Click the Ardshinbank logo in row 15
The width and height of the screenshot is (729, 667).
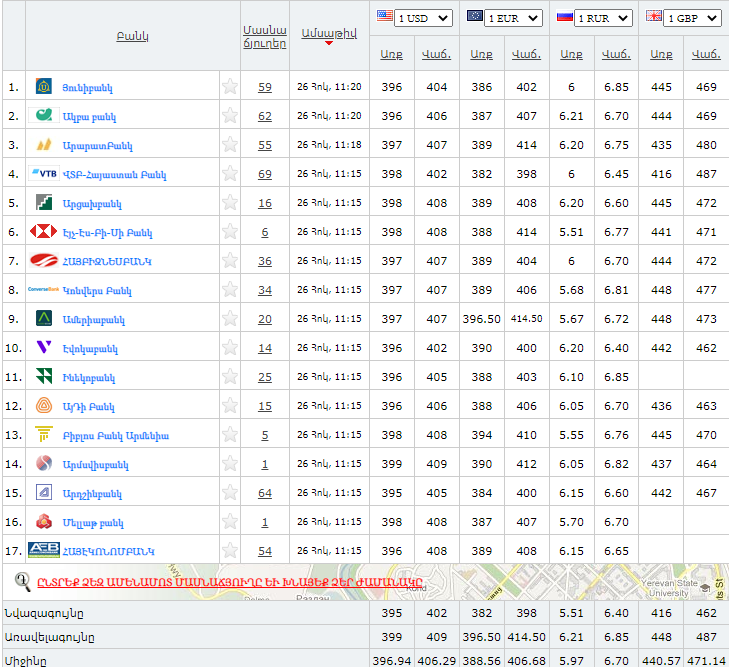tap(44, 492)
